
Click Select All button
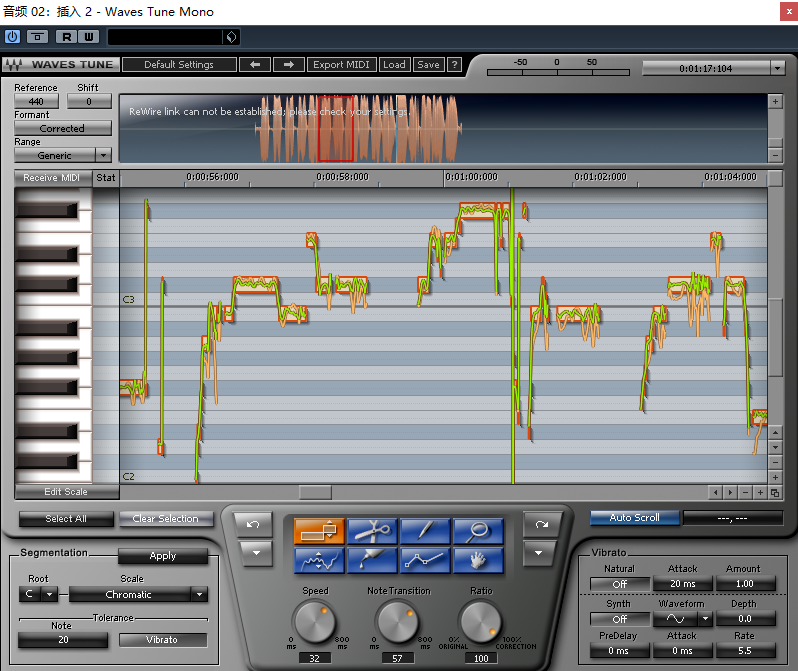[x=66, y=519]
